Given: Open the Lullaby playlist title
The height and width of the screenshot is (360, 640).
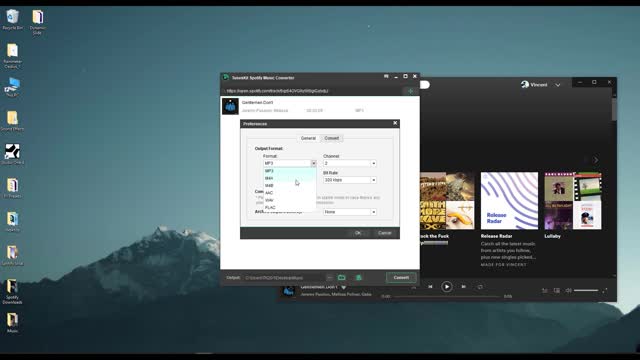Looking at the screenshot, I should click(x=552, y=236).
